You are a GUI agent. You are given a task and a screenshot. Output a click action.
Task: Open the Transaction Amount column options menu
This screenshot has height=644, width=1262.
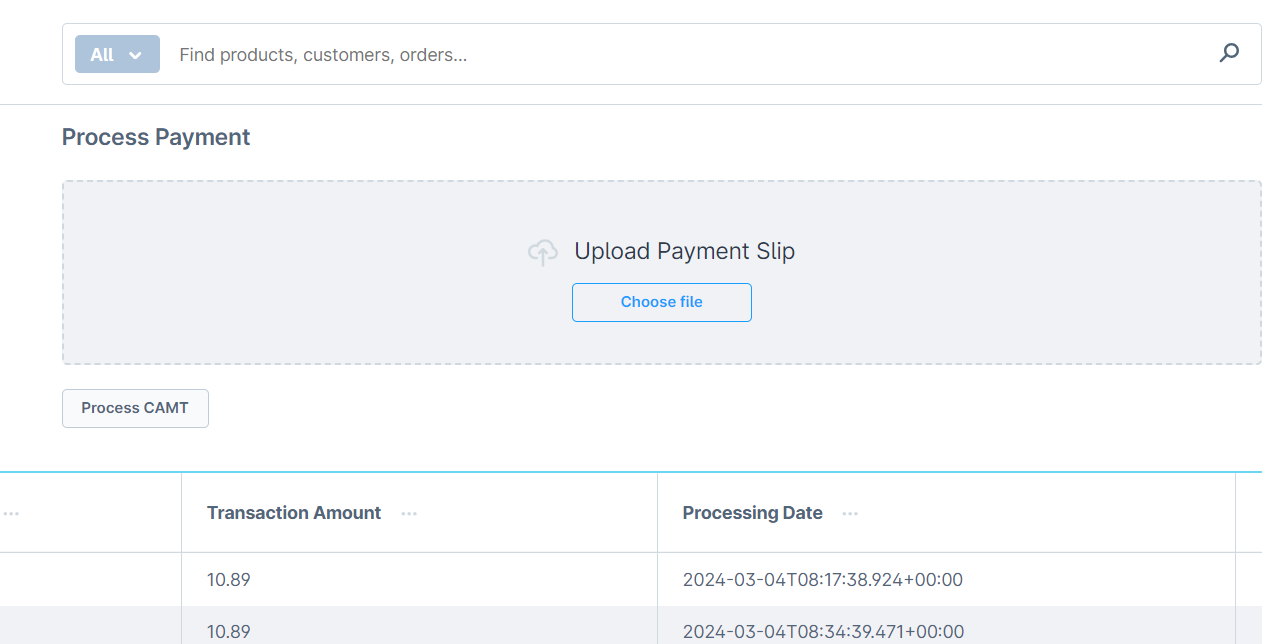(409, 513)
